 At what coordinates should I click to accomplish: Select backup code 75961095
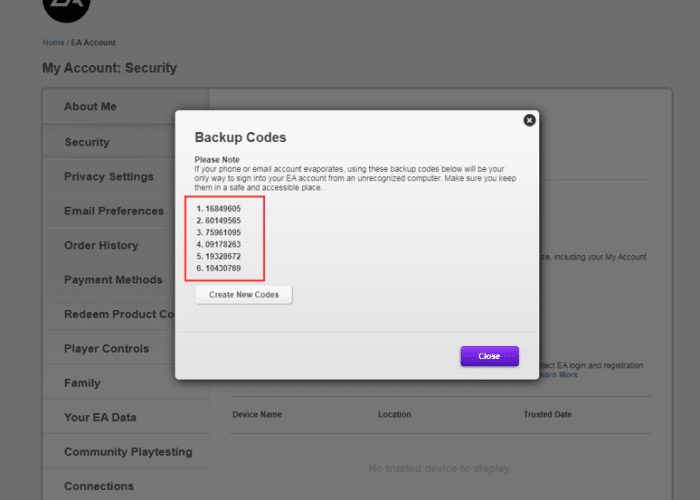coord(223,232)
